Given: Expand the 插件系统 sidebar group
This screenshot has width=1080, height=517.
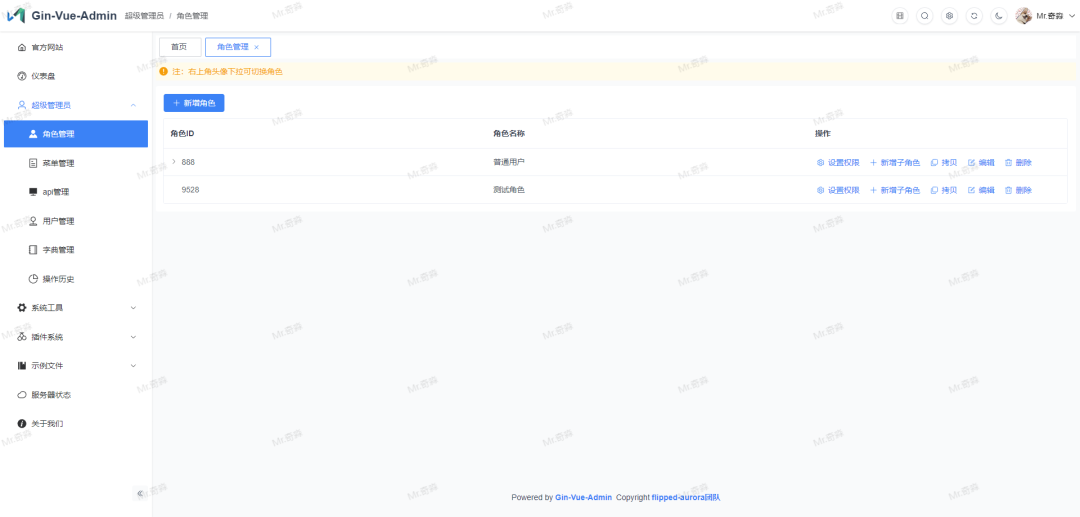Looking at the screenshot, I should pyautogui.click(x=76, y=337).
